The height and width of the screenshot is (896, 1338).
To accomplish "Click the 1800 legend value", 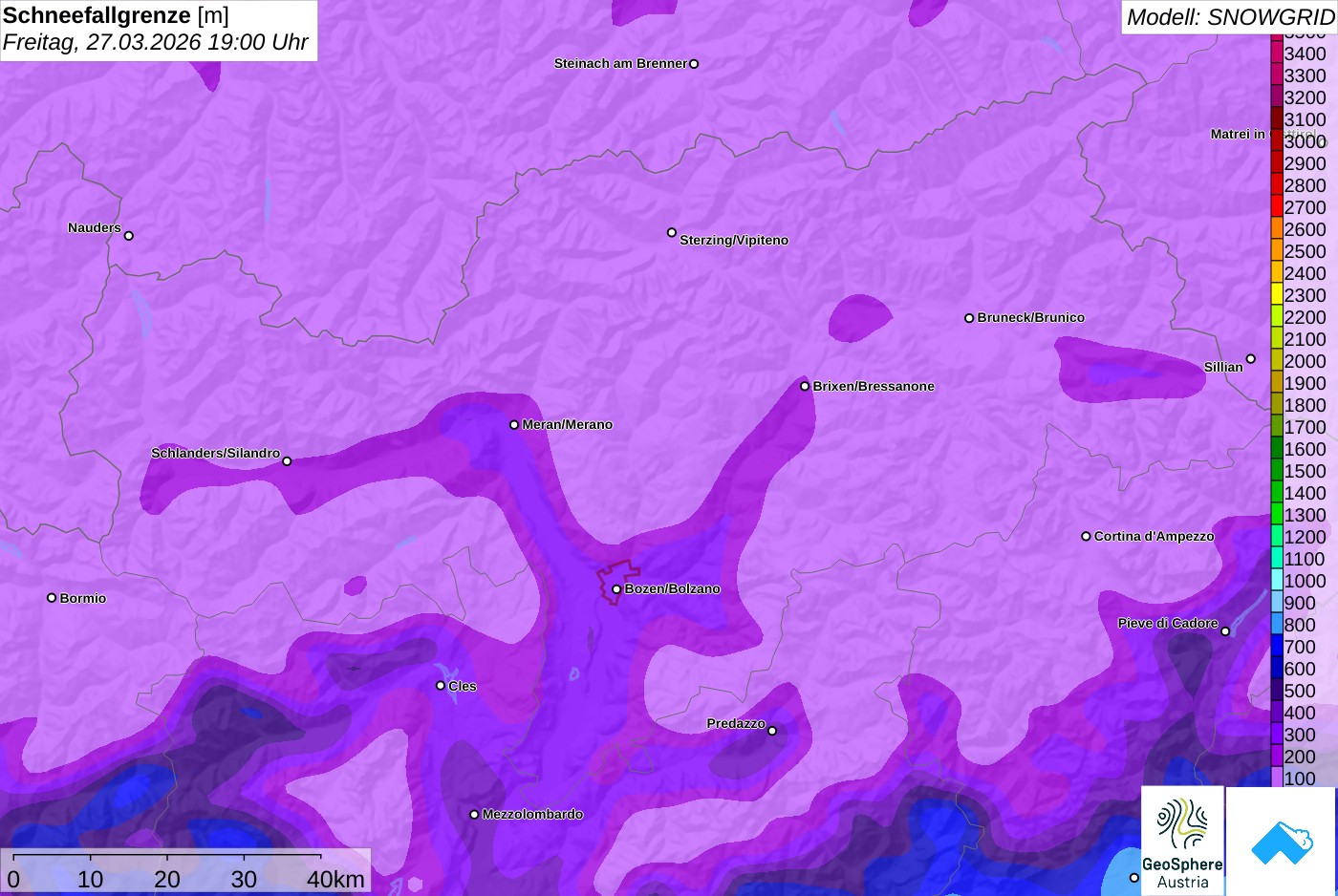I will 1306,405.
